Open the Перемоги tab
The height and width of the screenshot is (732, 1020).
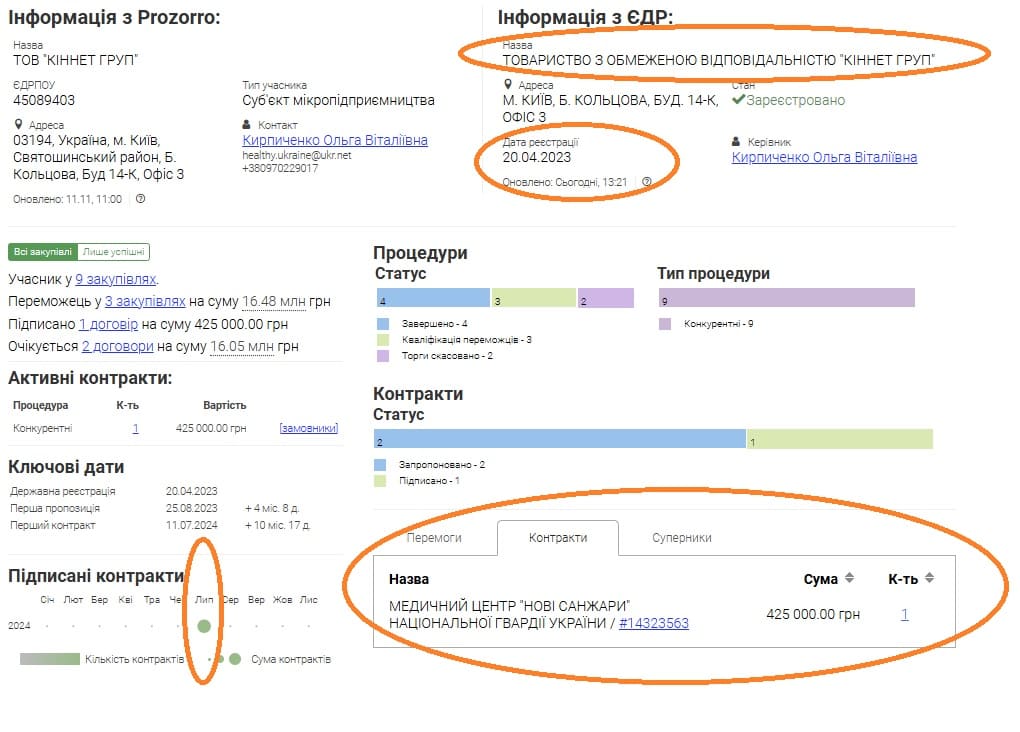(x=434, y=537)
